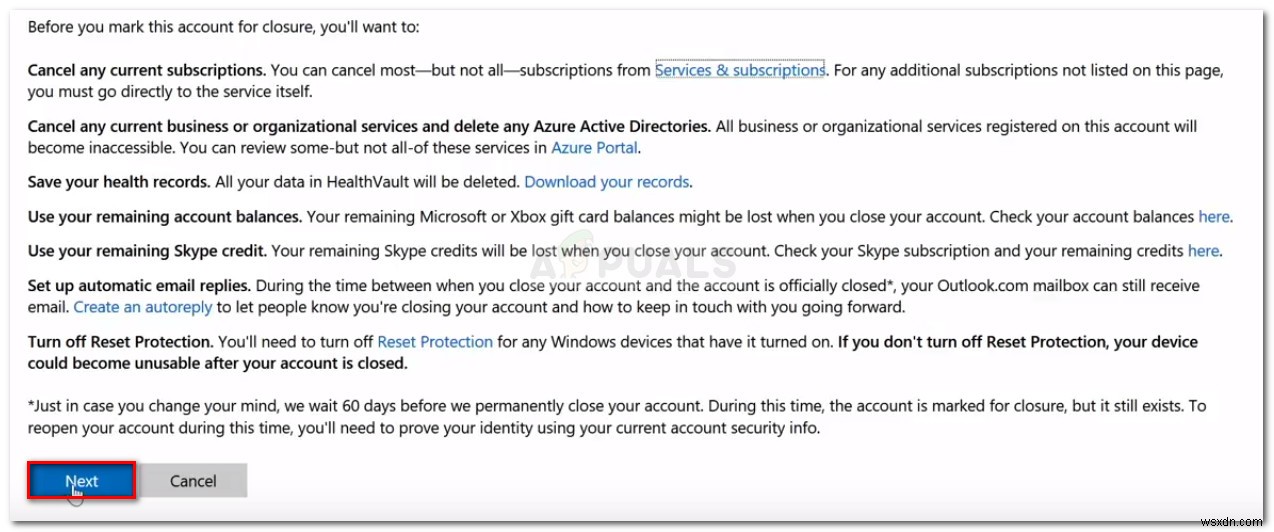Click the Next button
The image size is (1274, 532).
[81, 481]
